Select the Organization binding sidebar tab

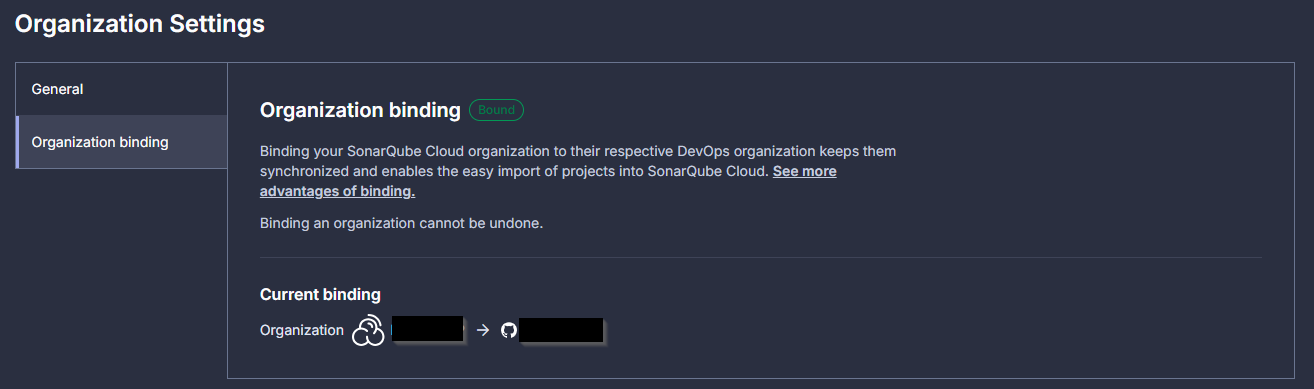122,142
